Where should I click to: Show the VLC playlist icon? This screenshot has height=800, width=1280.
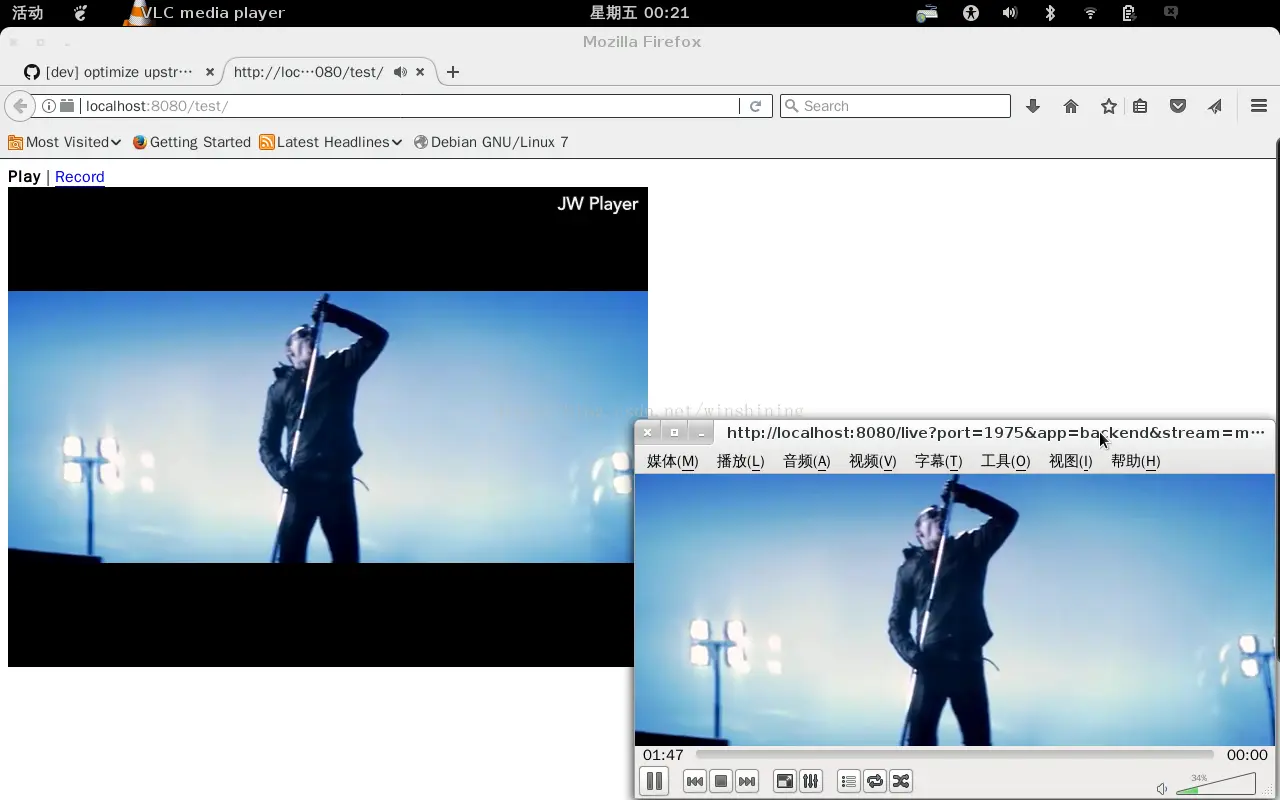846,781
